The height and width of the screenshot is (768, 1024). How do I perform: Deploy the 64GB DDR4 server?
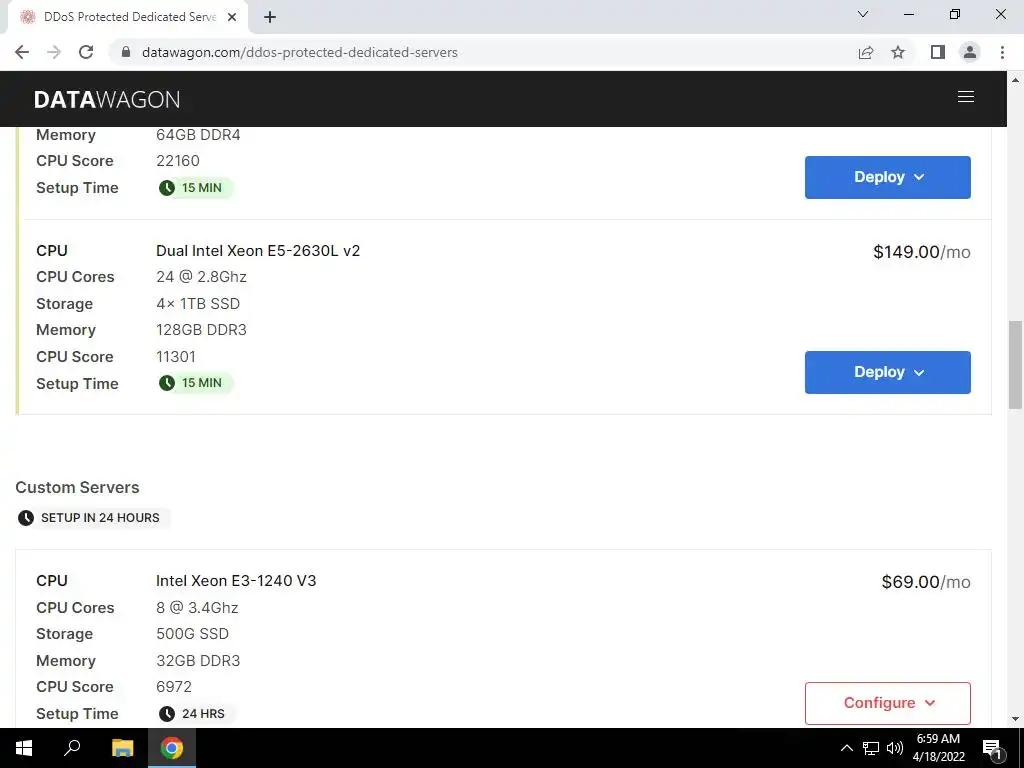[888, 177]
